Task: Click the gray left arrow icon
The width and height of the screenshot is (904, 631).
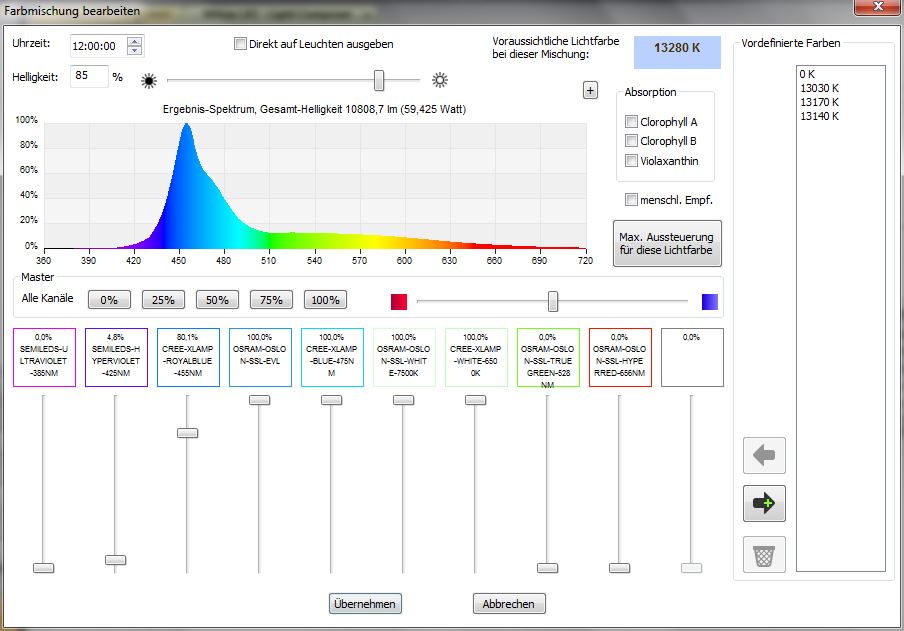Action: pyautogui.click(x=764, y=456)
